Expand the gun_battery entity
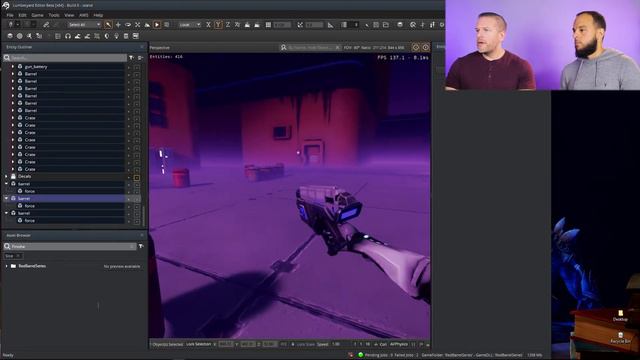The image size is (640, 360). point(13,67)
